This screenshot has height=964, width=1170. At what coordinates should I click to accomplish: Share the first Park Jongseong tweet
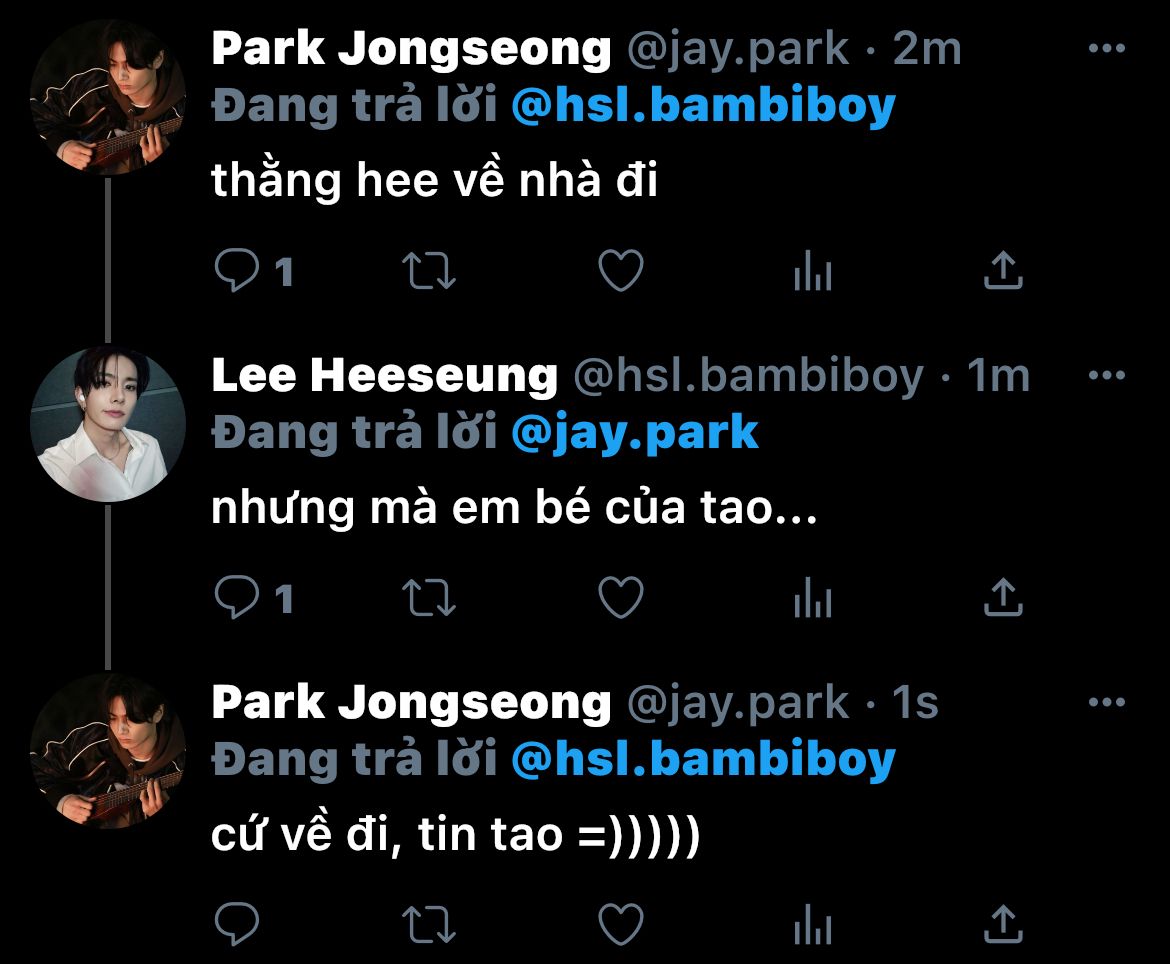pos(1004,270)
